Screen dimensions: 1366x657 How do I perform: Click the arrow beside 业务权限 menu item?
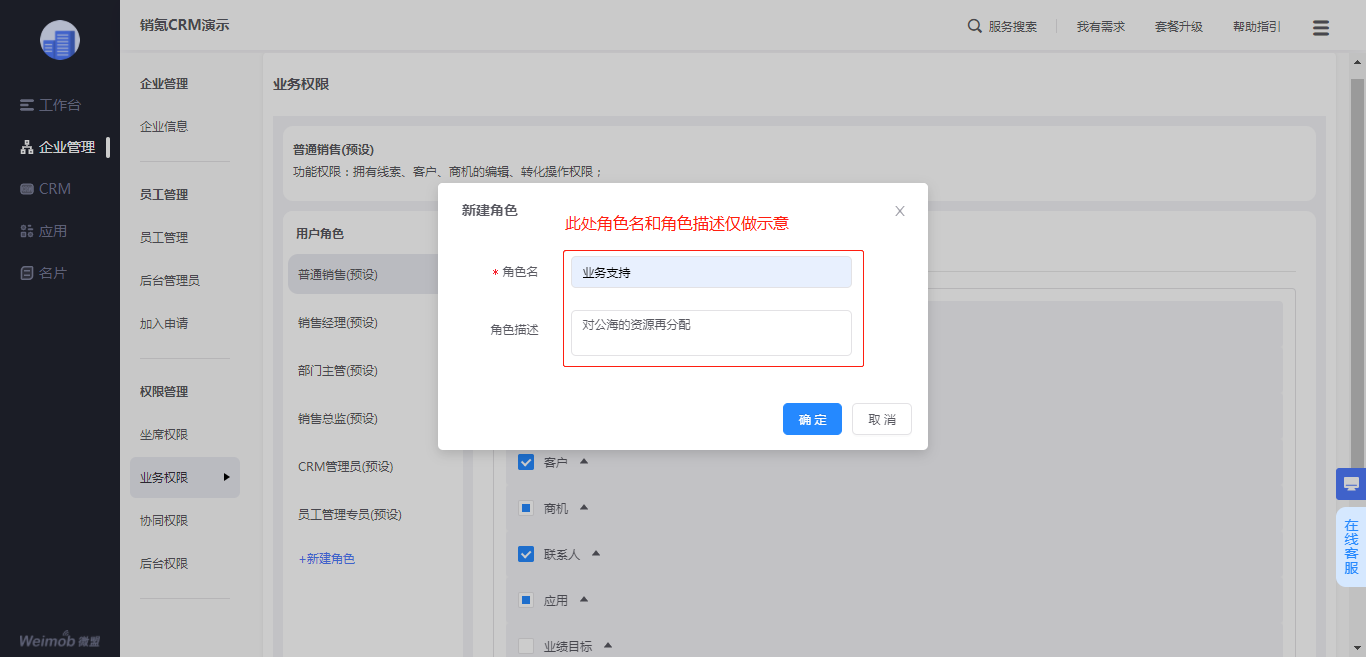[227, 477]
